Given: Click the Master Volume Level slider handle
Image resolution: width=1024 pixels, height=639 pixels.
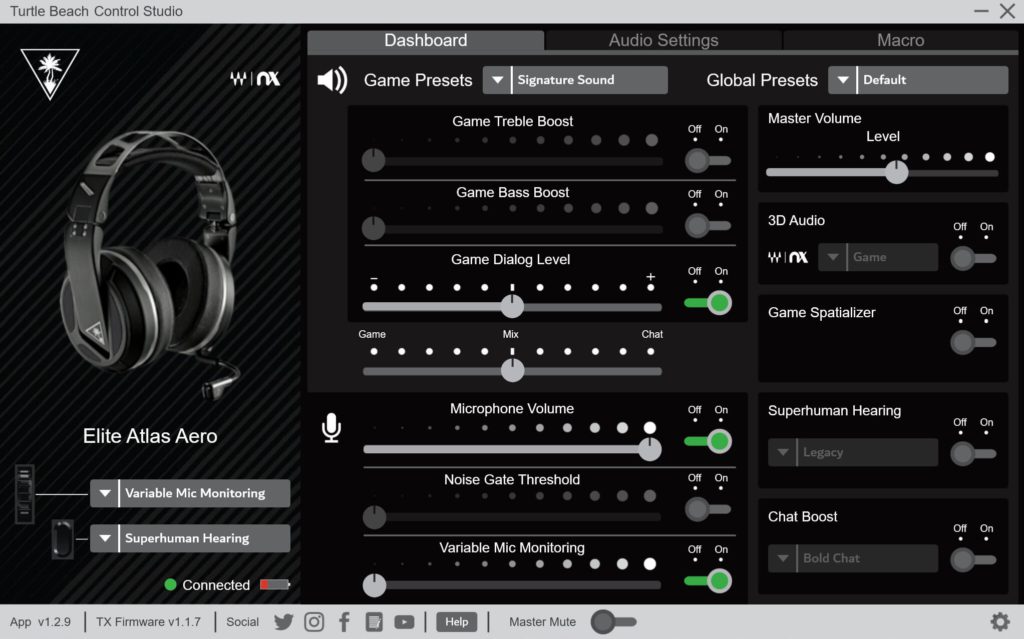Looking at the screenshot, I should [x=897, y=172].
